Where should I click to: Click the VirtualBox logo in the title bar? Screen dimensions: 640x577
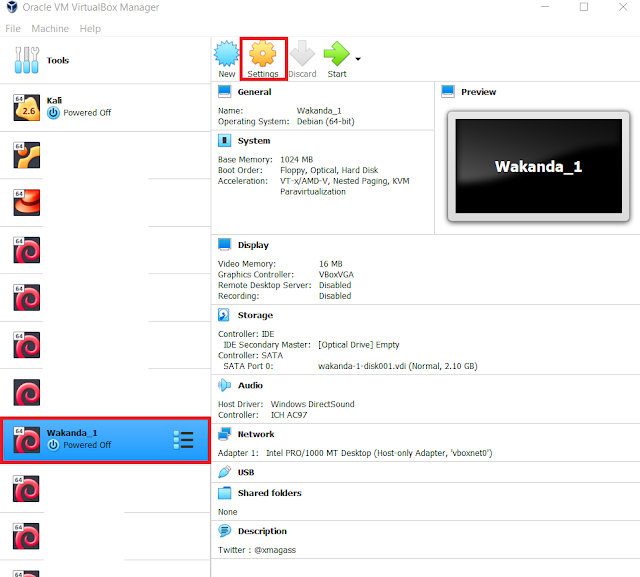coord(12,7)
